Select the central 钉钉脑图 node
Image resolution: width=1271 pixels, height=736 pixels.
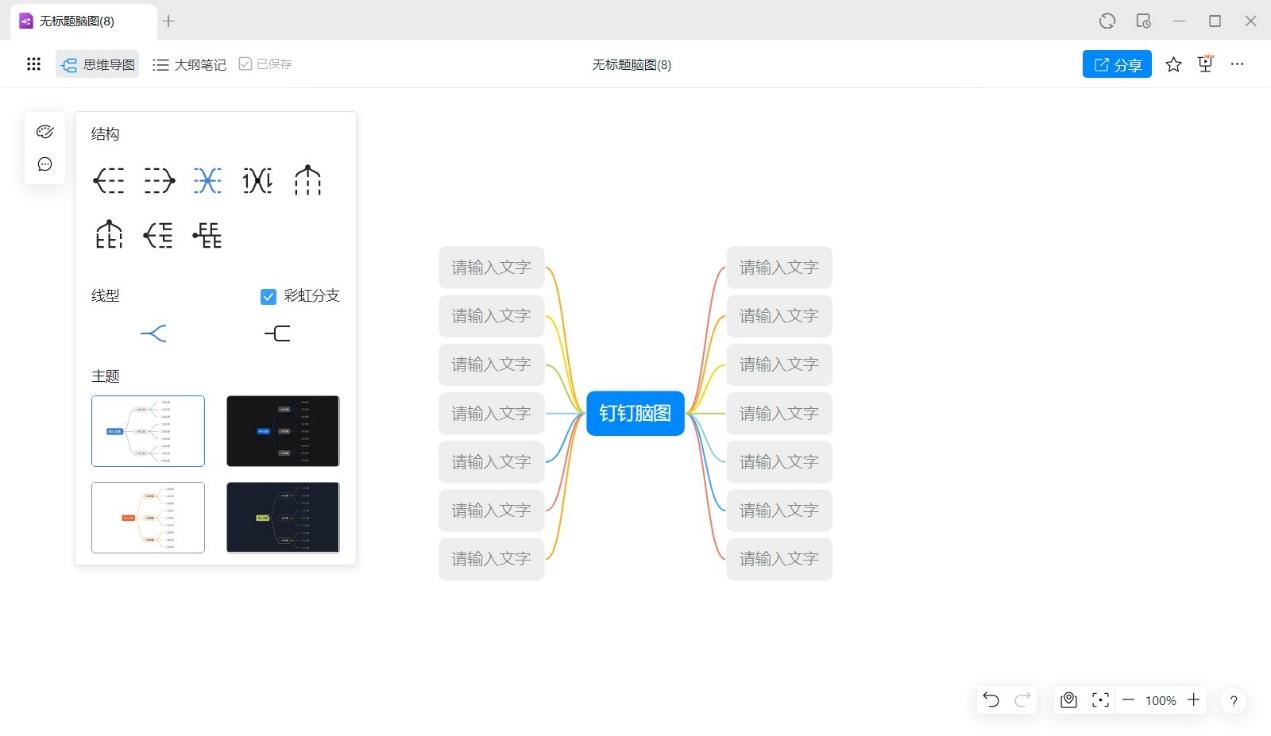[x=635, y=413]
